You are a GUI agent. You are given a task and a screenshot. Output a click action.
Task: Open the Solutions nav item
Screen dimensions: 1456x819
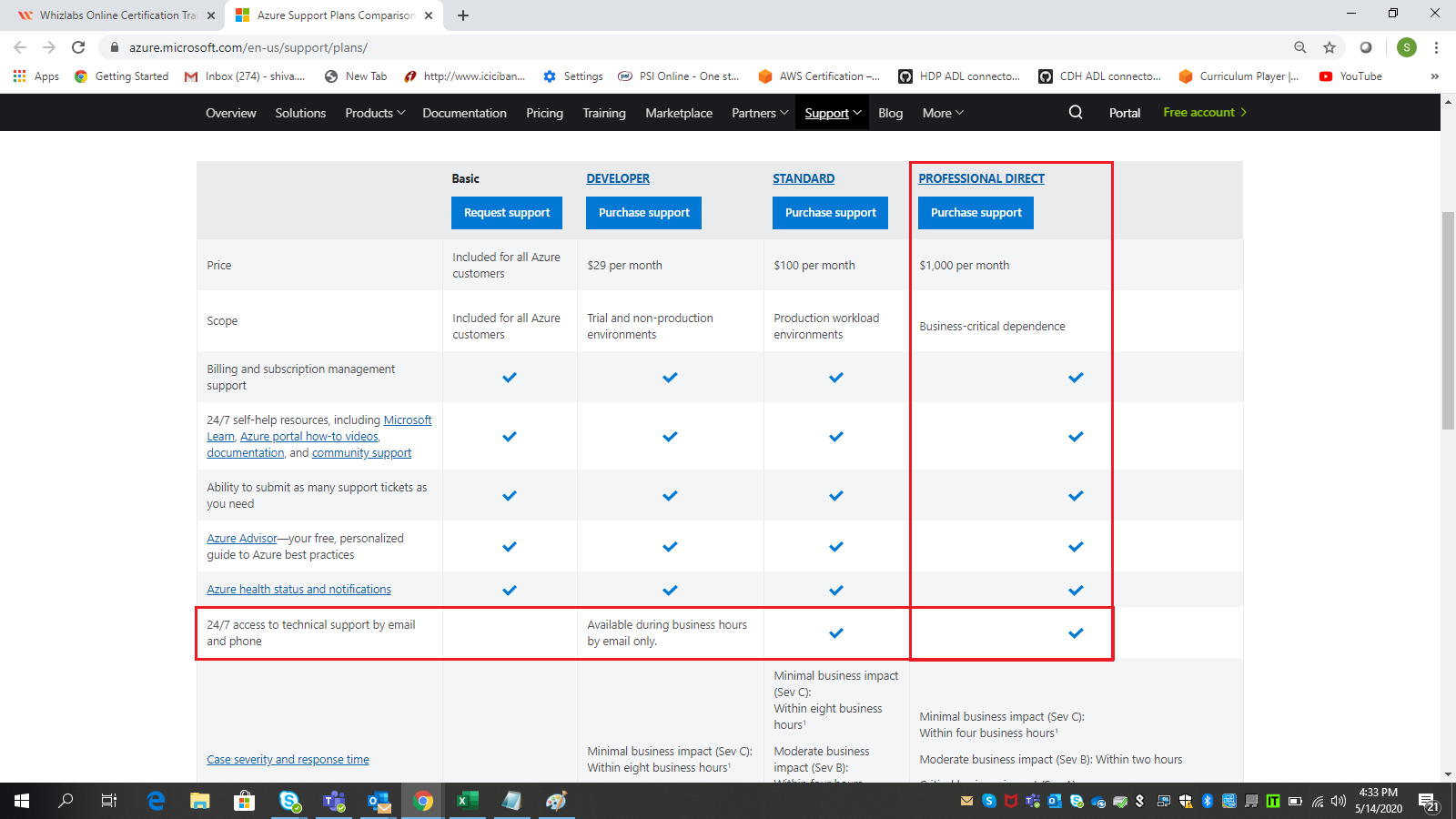pos(300,113)
